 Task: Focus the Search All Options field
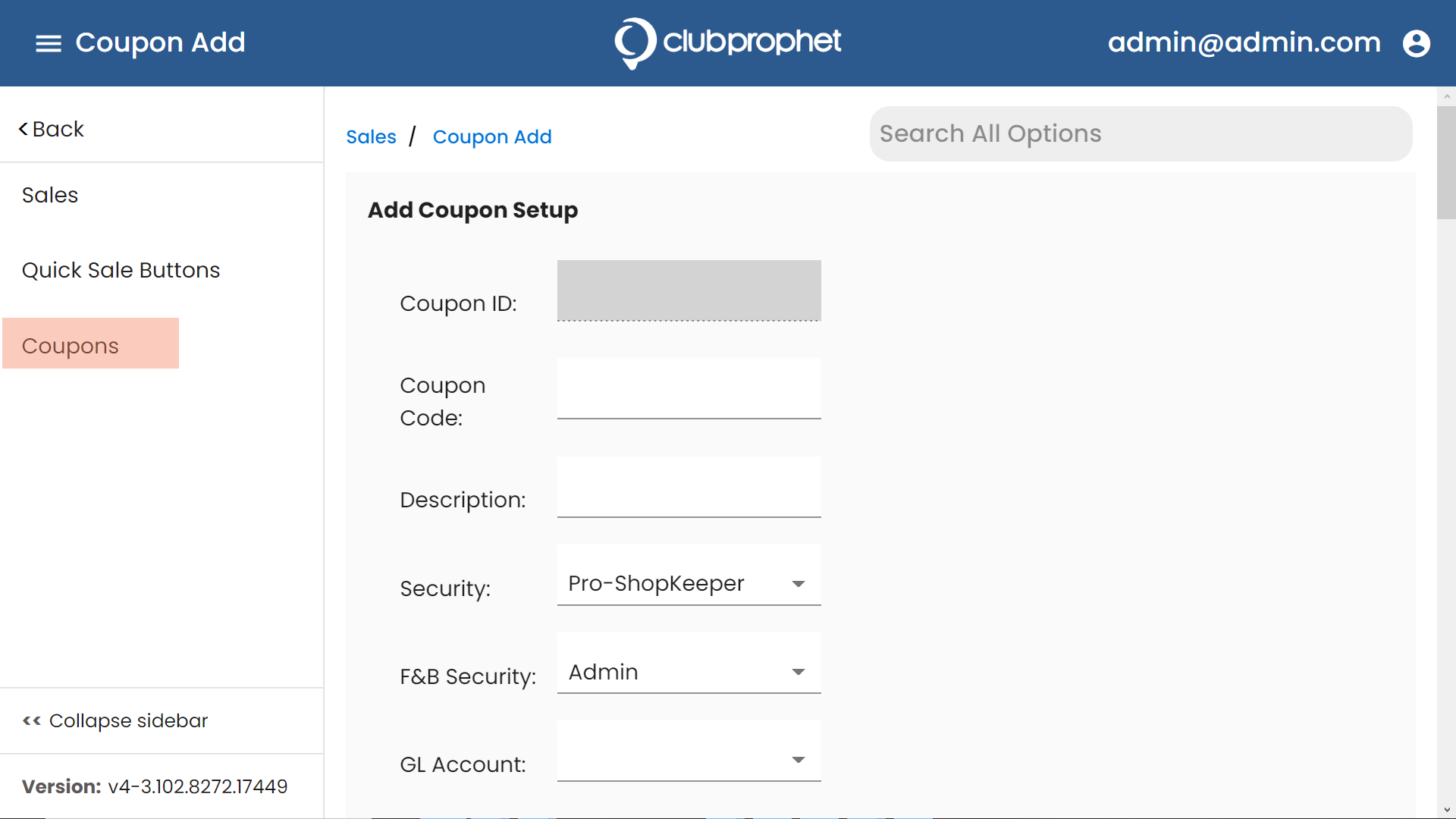1141,133
